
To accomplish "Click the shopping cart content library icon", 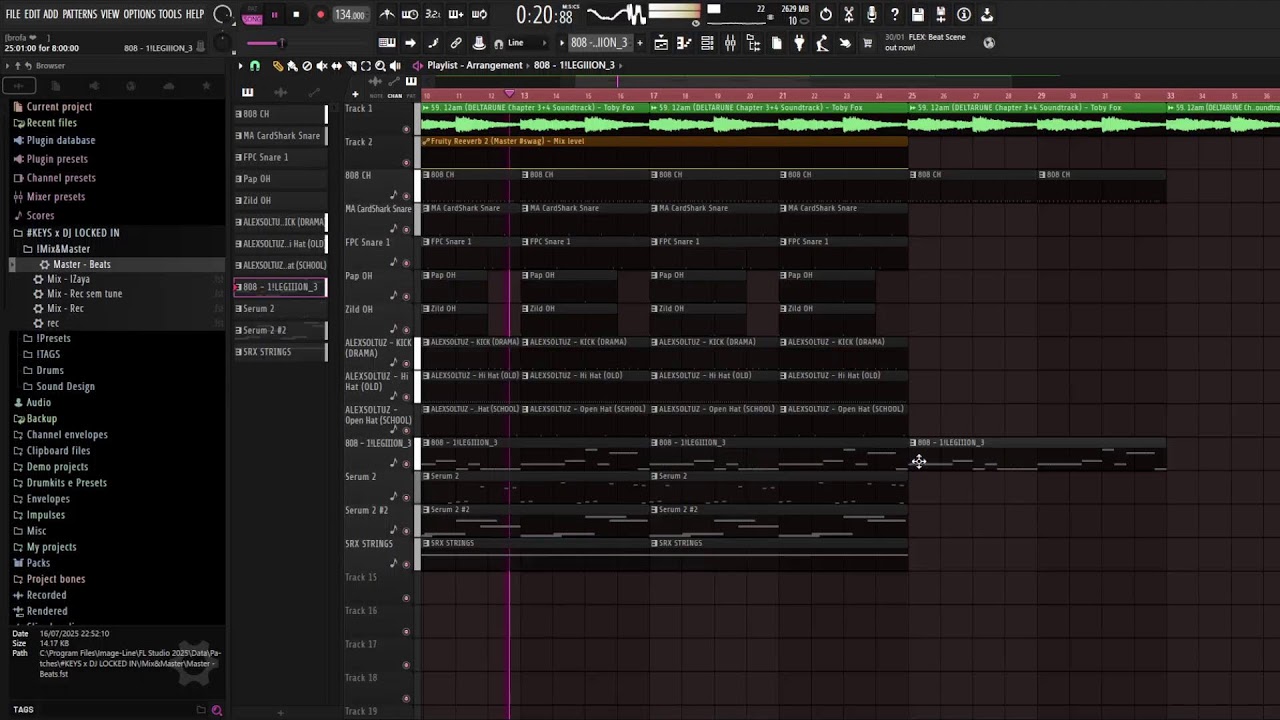I will (x=868, y=43).
